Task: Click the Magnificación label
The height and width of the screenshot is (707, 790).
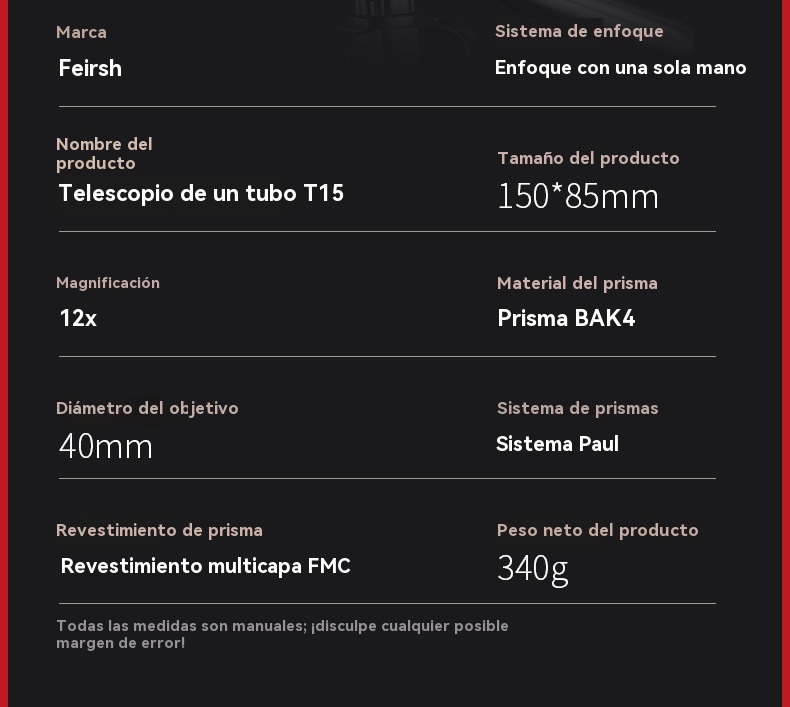Action: 108,283
